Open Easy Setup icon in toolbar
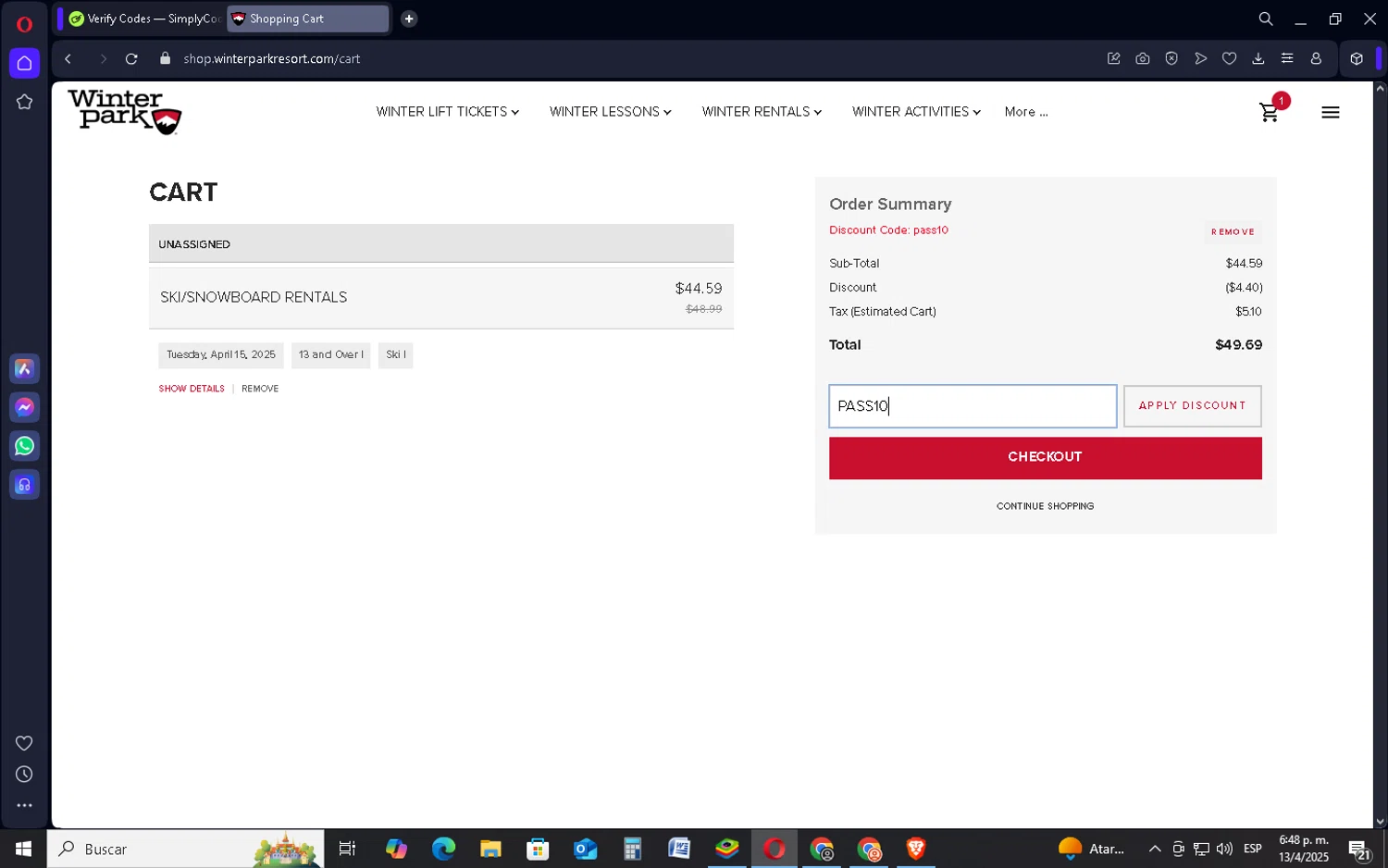1388x868 pixels. point(1287,58)
